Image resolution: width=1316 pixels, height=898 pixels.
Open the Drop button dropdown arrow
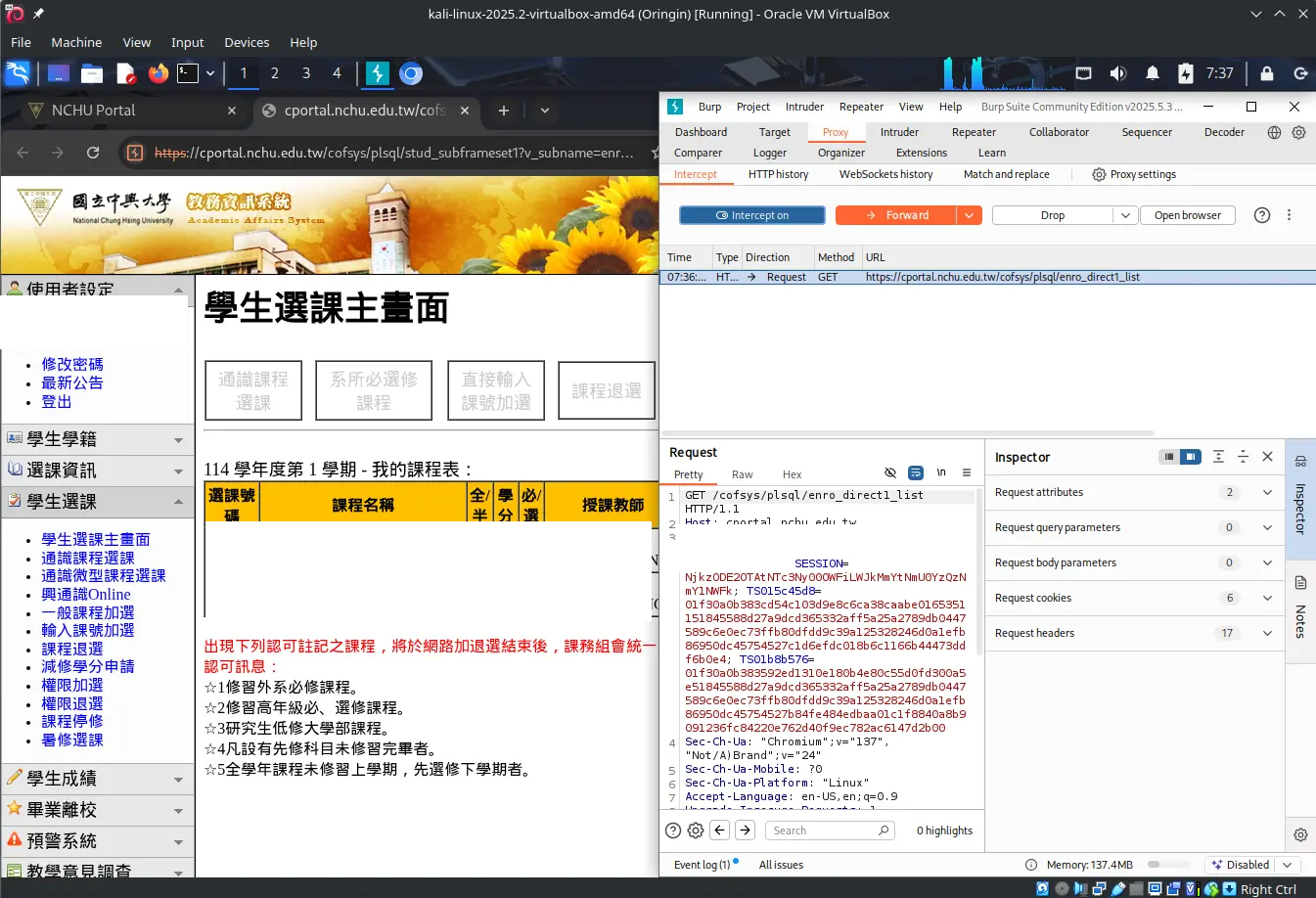pos(1124,215)
